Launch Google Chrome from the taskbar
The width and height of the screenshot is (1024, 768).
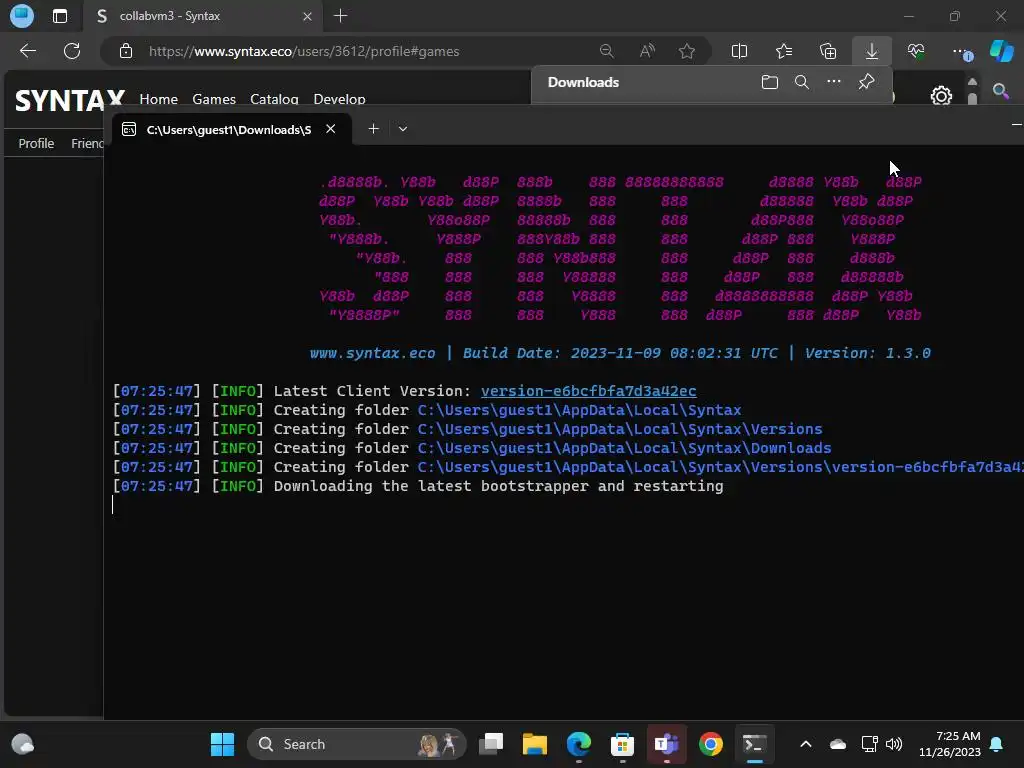[711, 744]
